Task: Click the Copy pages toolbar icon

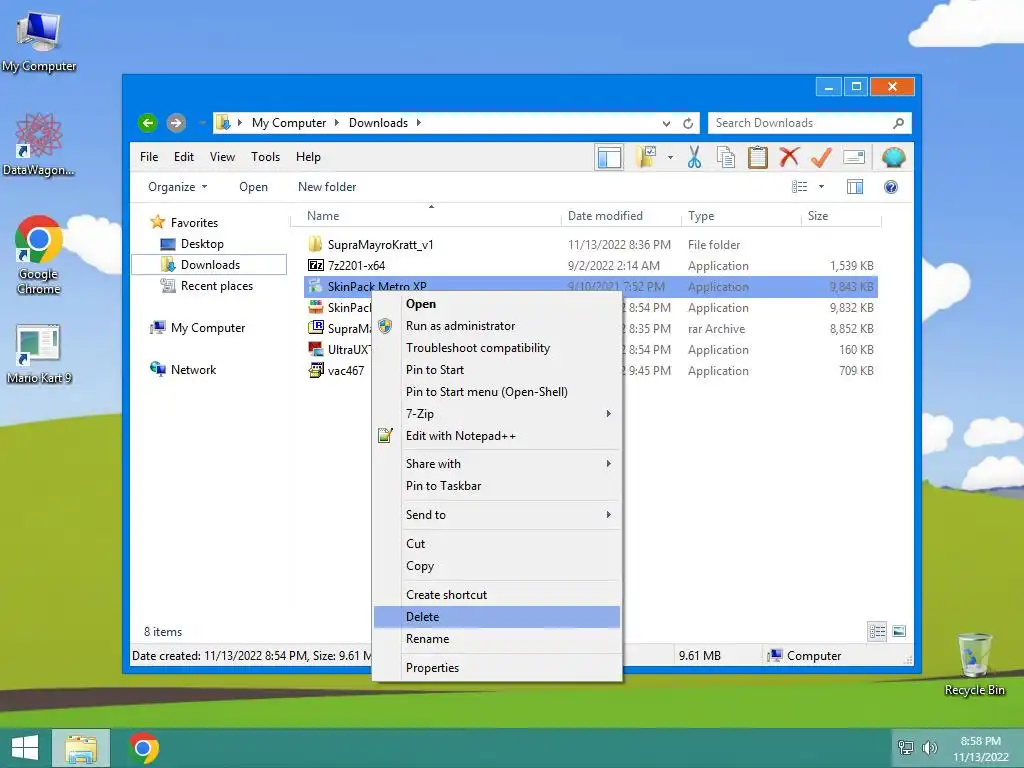Action: (x=726, y=157)
